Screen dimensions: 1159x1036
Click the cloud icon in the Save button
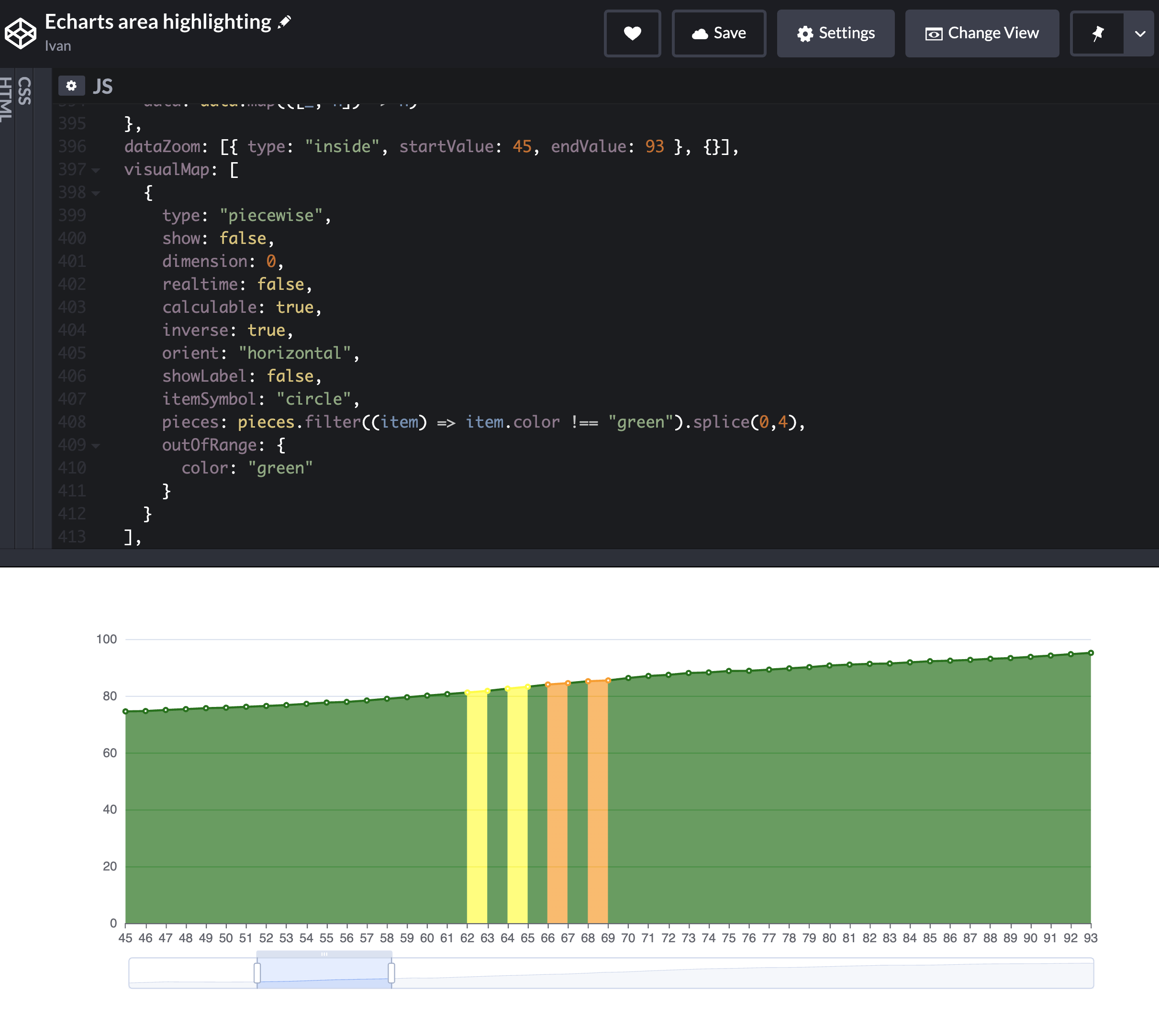pyautogui.click(x=701, y=33)
